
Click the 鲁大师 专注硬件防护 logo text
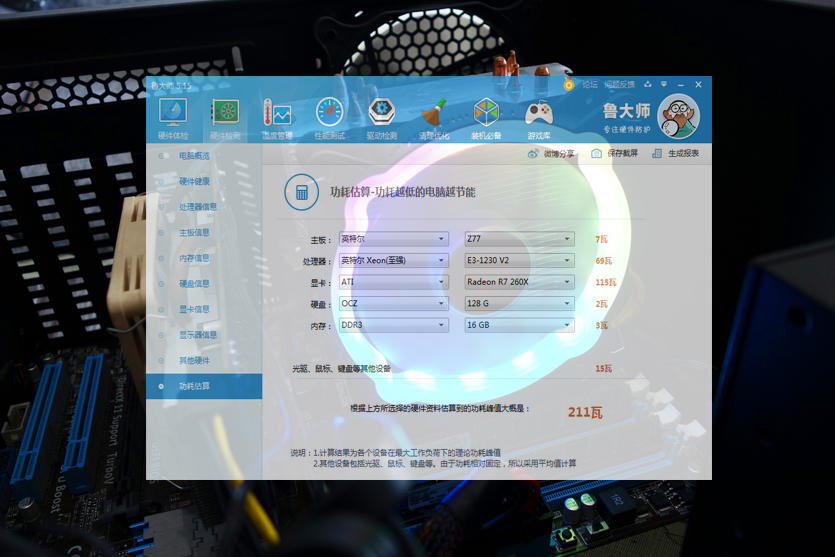[626, 118]
